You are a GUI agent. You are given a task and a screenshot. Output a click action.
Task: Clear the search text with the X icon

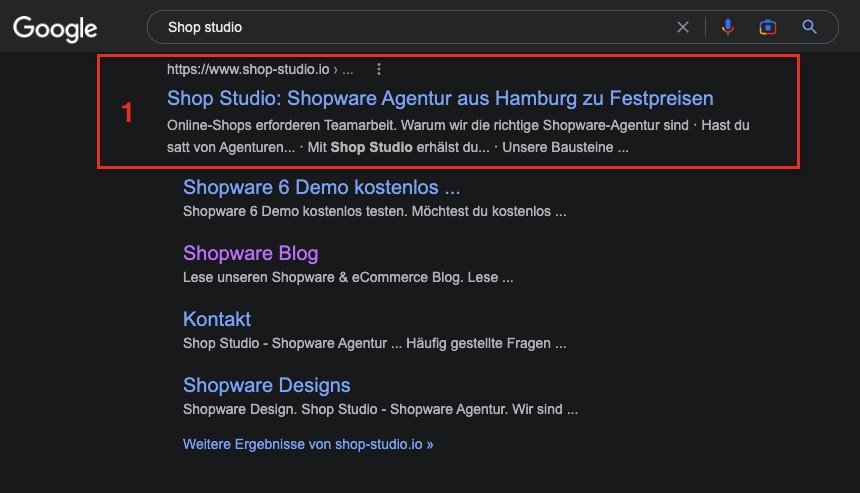click(x=683, y=28)
